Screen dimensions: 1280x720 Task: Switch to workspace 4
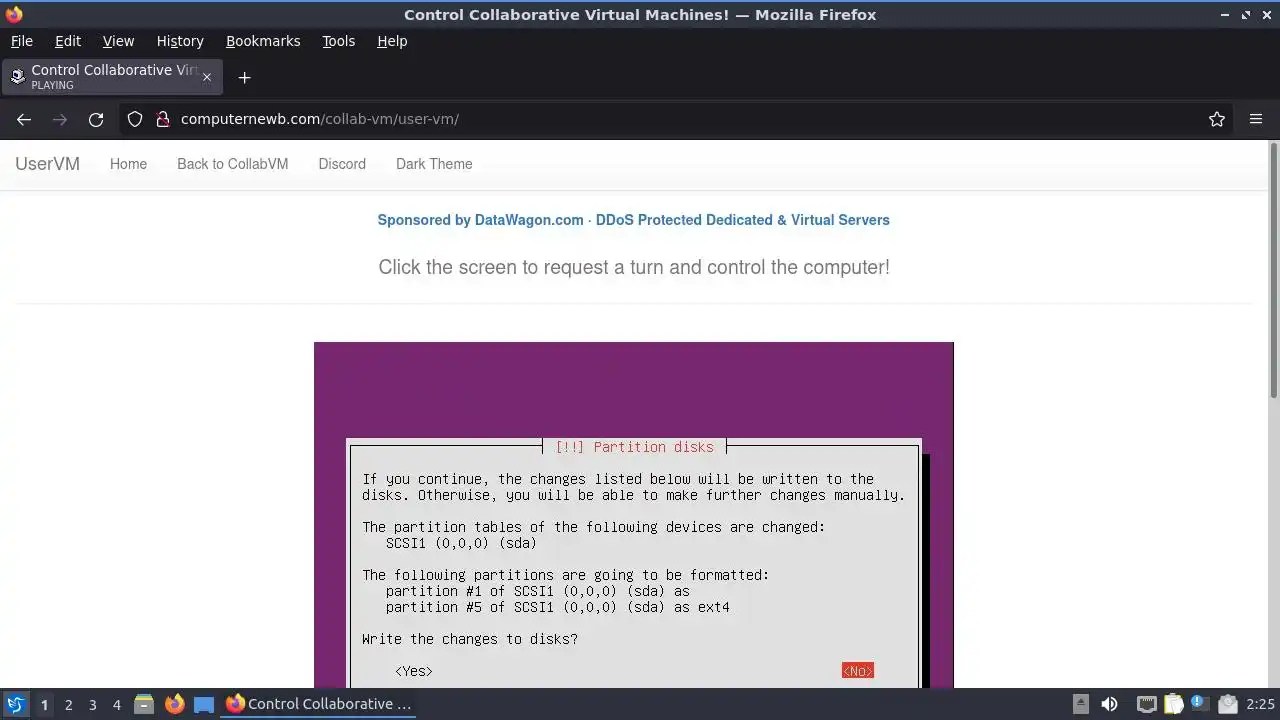tap(116, 705)
